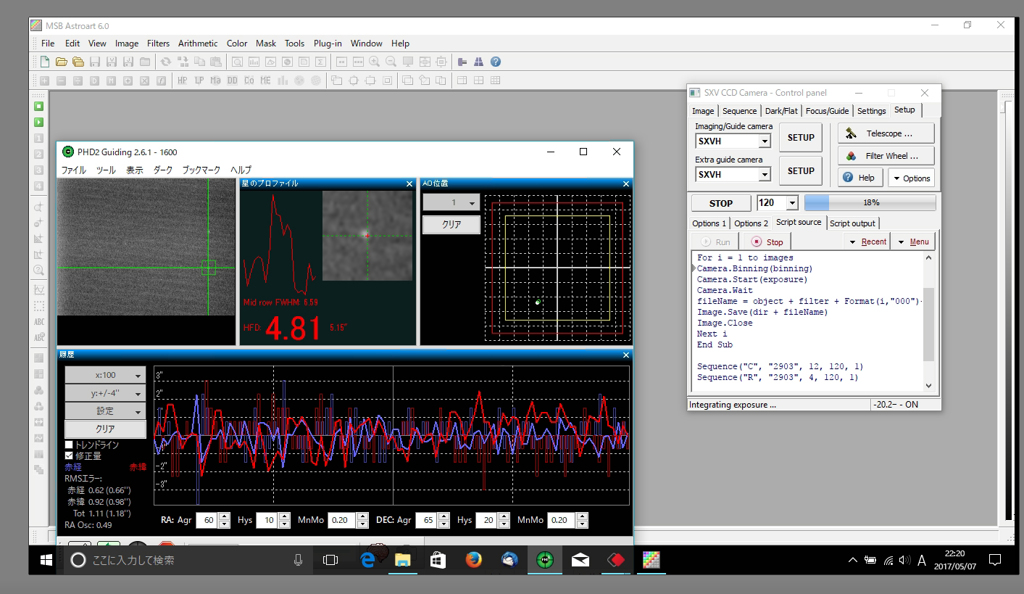Click the red Stop script icon button
This screenshot has height=594, width=1024.
pyautogui.click(x=767, y=242)
